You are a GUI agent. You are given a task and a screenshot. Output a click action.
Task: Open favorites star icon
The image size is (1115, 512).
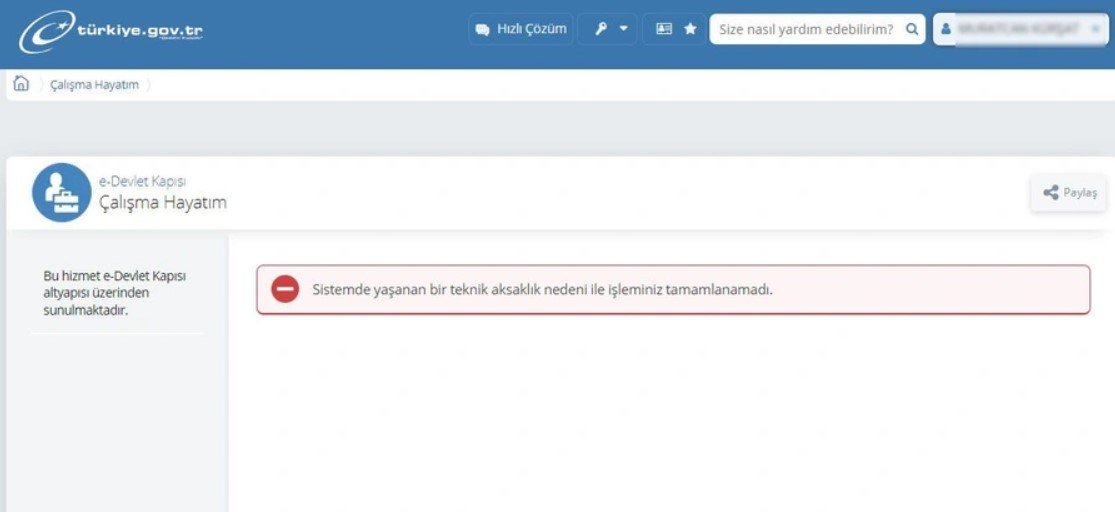pos(690,29)
